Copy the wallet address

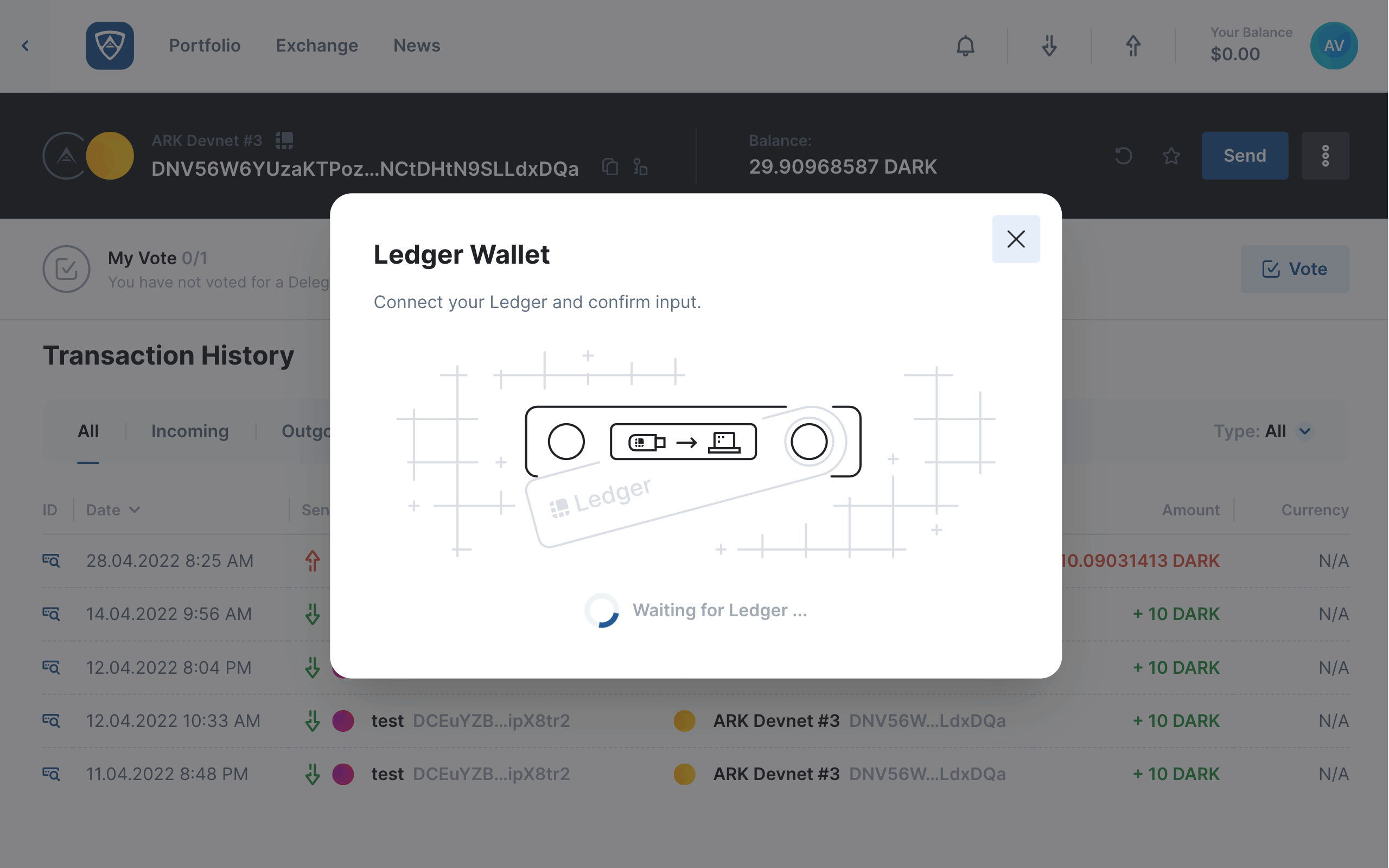tap(609, 167)
